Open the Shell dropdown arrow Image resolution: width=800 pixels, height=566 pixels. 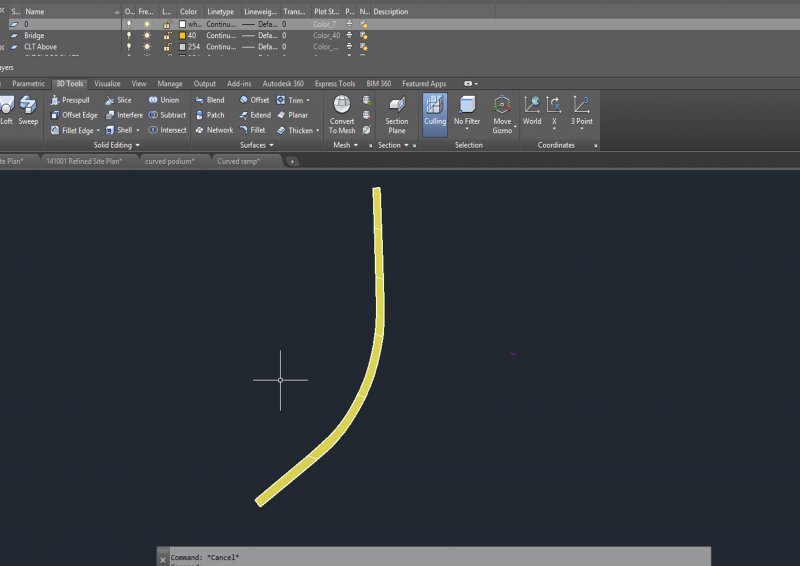point(138,131)
